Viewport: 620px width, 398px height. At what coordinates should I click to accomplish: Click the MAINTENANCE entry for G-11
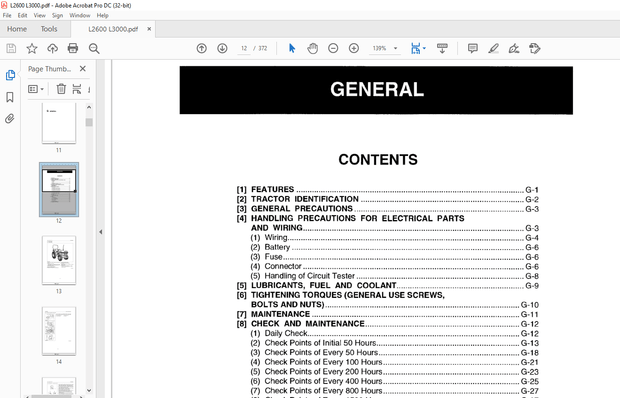[x=388, y=314]
